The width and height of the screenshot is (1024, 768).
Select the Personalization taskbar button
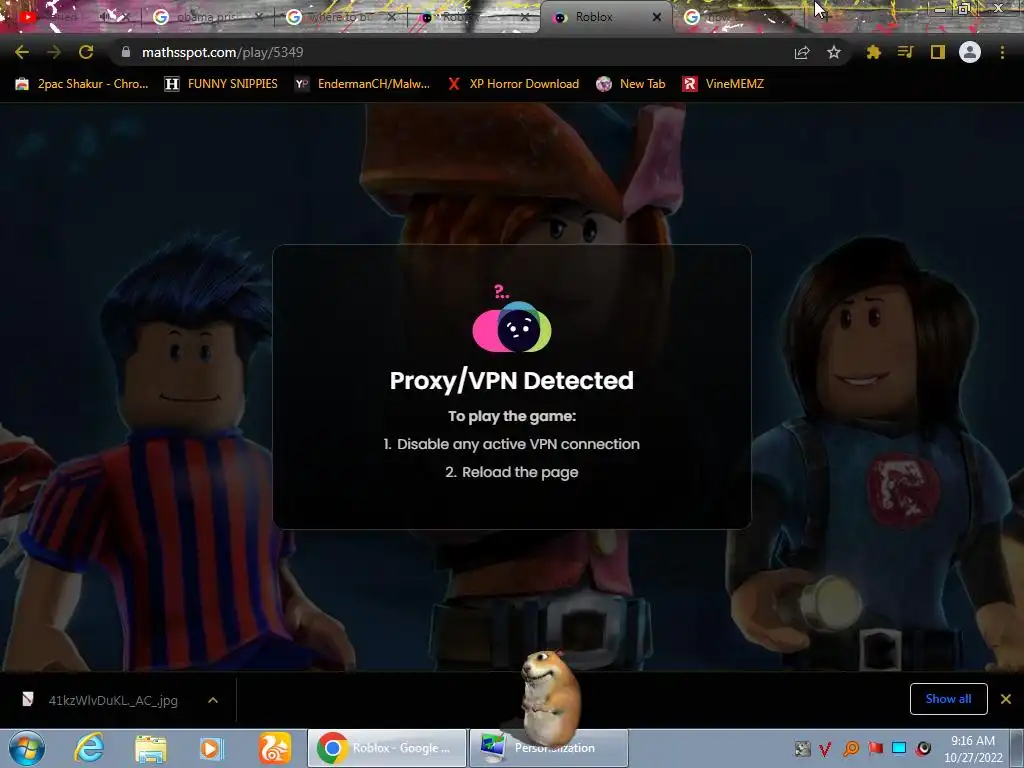pos(549,748)
